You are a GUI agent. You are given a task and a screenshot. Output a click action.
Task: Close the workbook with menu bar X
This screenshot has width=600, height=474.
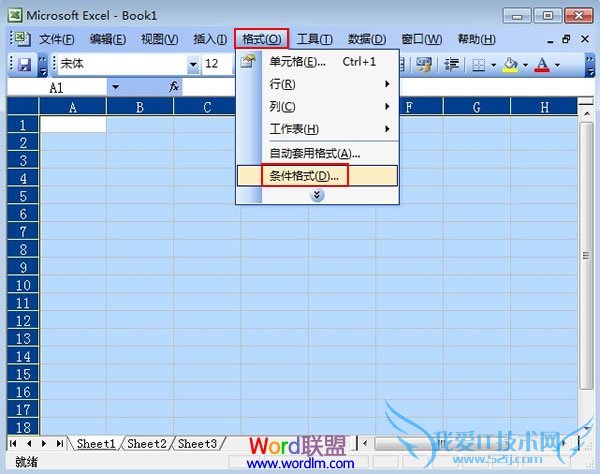[x=585, y=39]
